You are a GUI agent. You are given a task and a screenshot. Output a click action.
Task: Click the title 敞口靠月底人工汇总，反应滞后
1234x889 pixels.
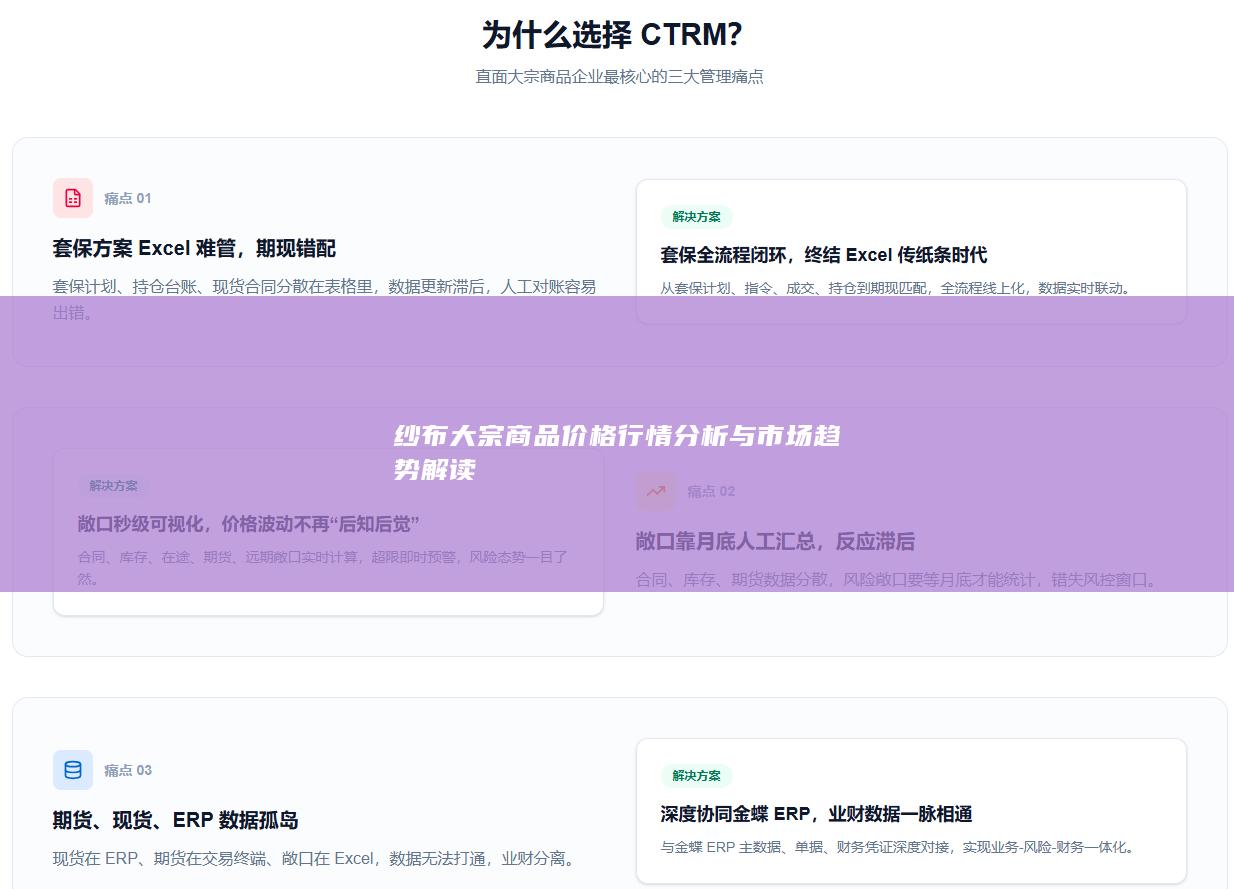click(775, 542)
